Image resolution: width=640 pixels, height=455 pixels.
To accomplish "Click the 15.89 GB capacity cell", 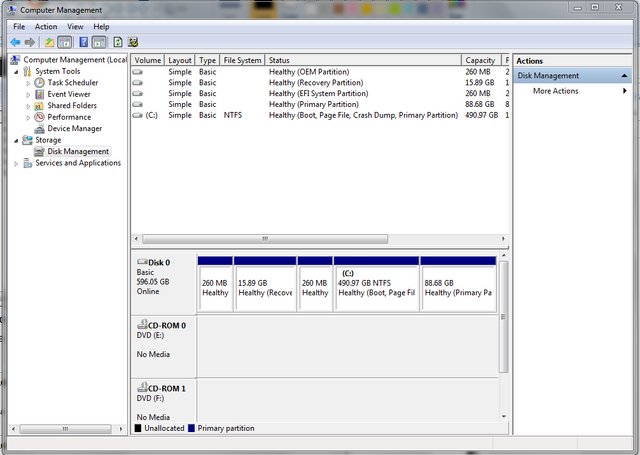I will click(480, 83).
